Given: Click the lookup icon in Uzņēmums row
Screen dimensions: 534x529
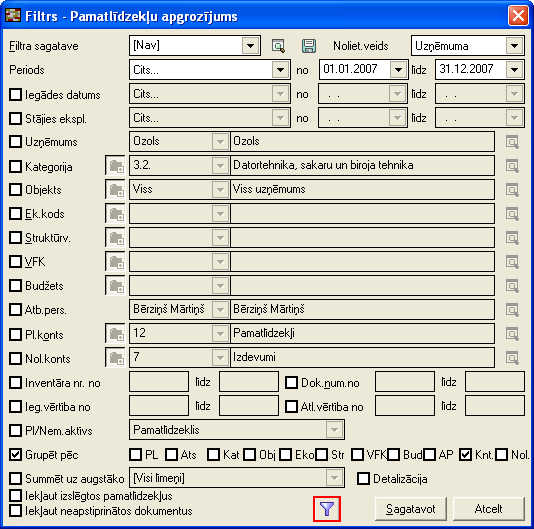Looking at the screenshot, I should [x=512, y=142].
